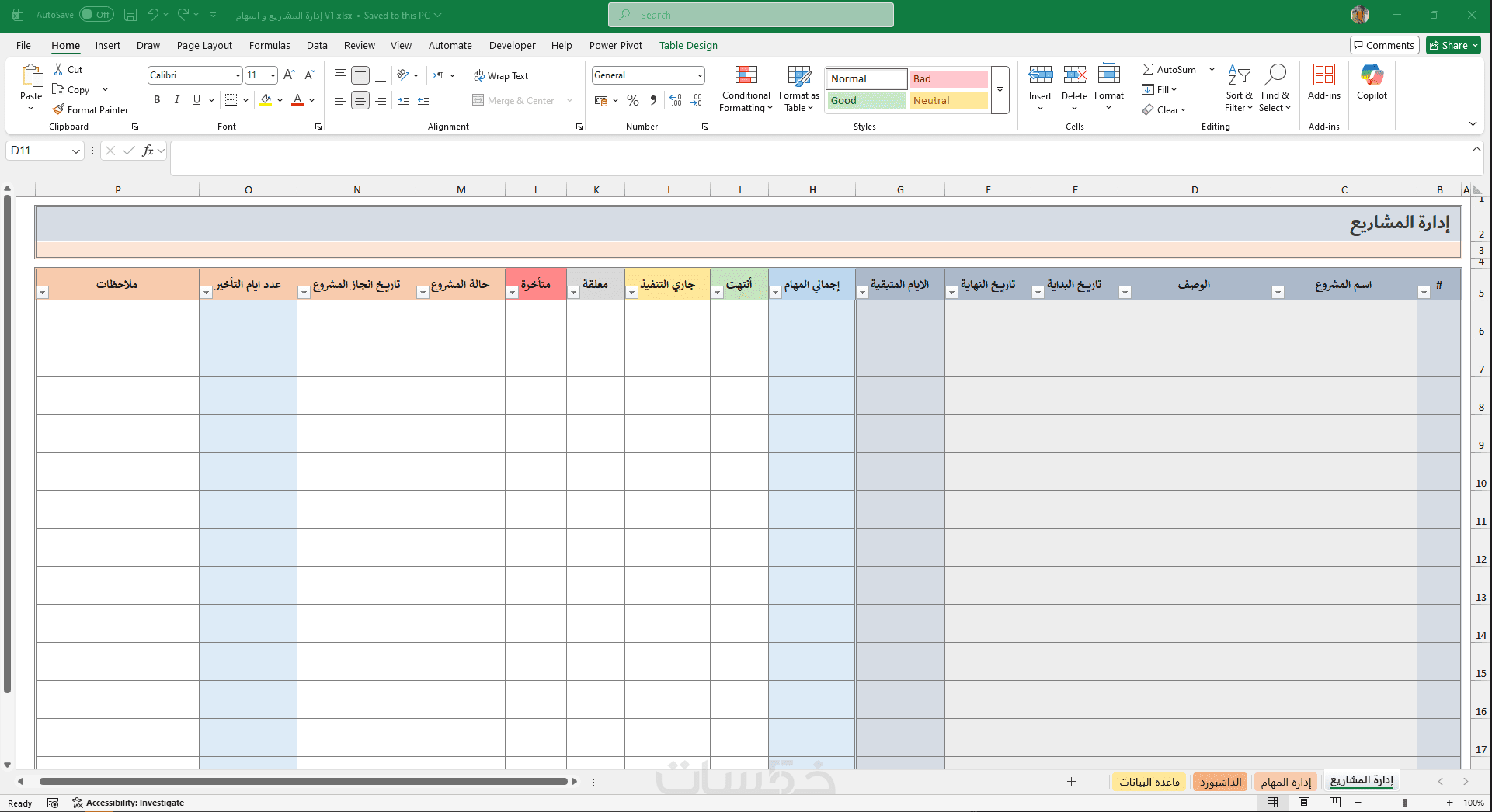Toggle Wrap Text
Viewport: 1492px width, 812px height.
pos(501,75)
